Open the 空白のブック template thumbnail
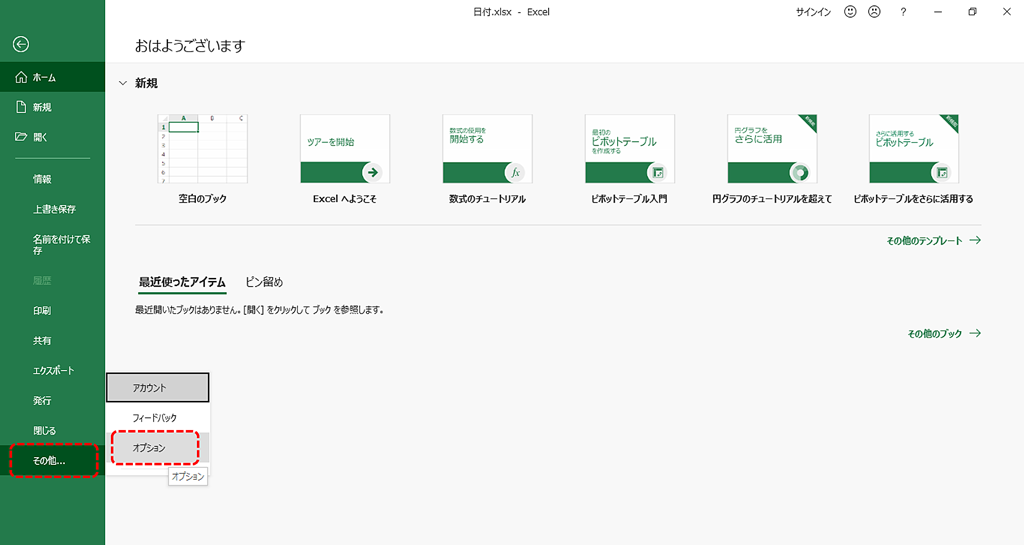The width and height of the screenshot is (1024, 545). [202, 149]
